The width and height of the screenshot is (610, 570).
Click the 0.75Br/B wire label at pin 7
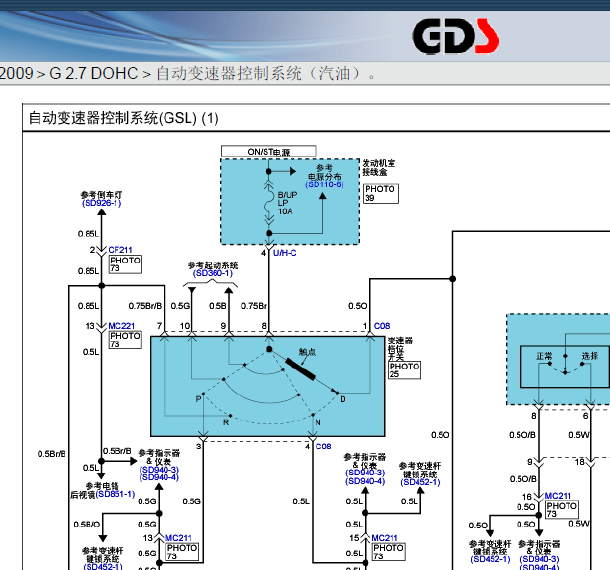pyautogui.click(x=145, y=306)
